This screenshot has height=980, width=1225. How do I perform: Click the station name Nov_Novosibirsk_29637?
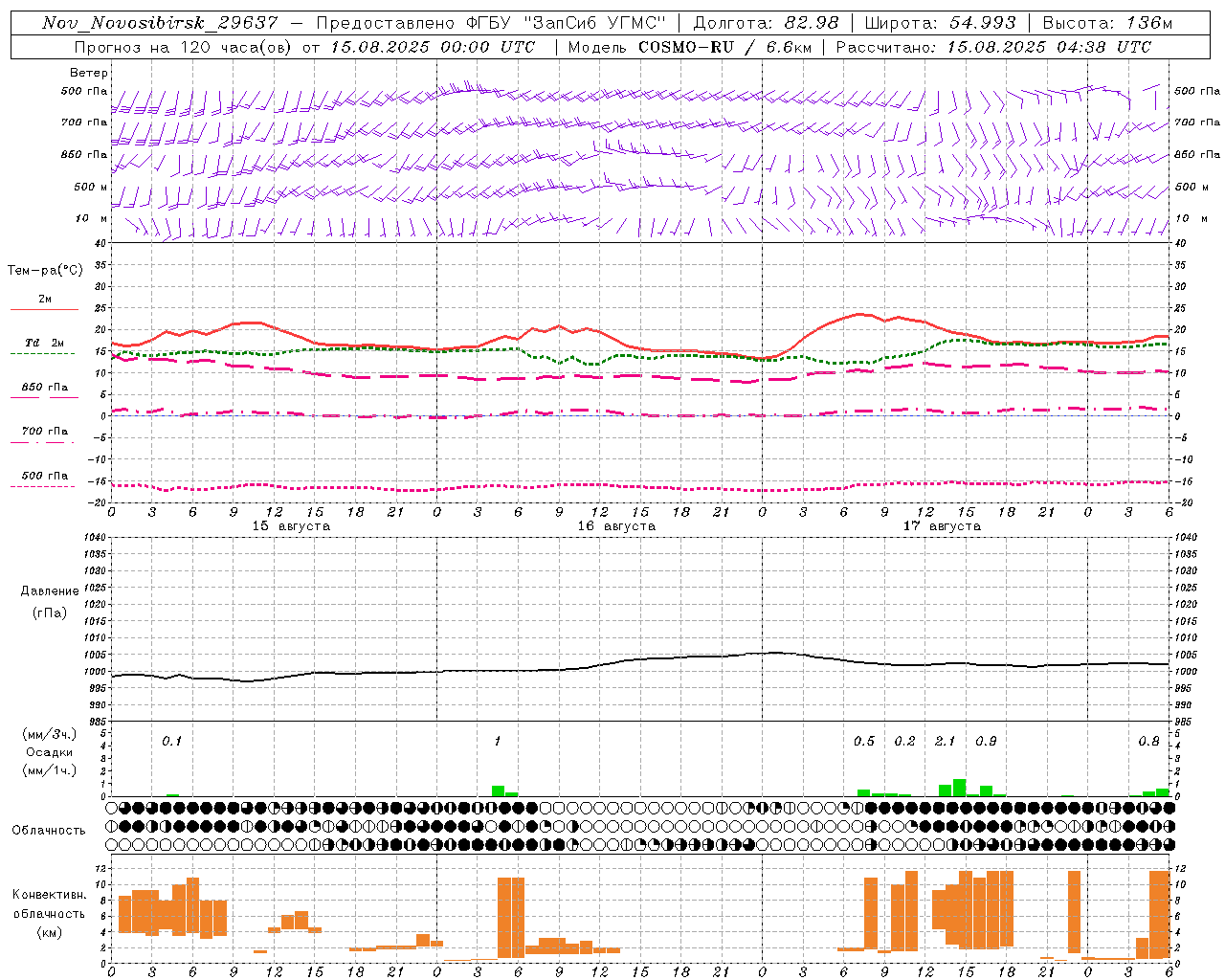(x=160, y=23)
